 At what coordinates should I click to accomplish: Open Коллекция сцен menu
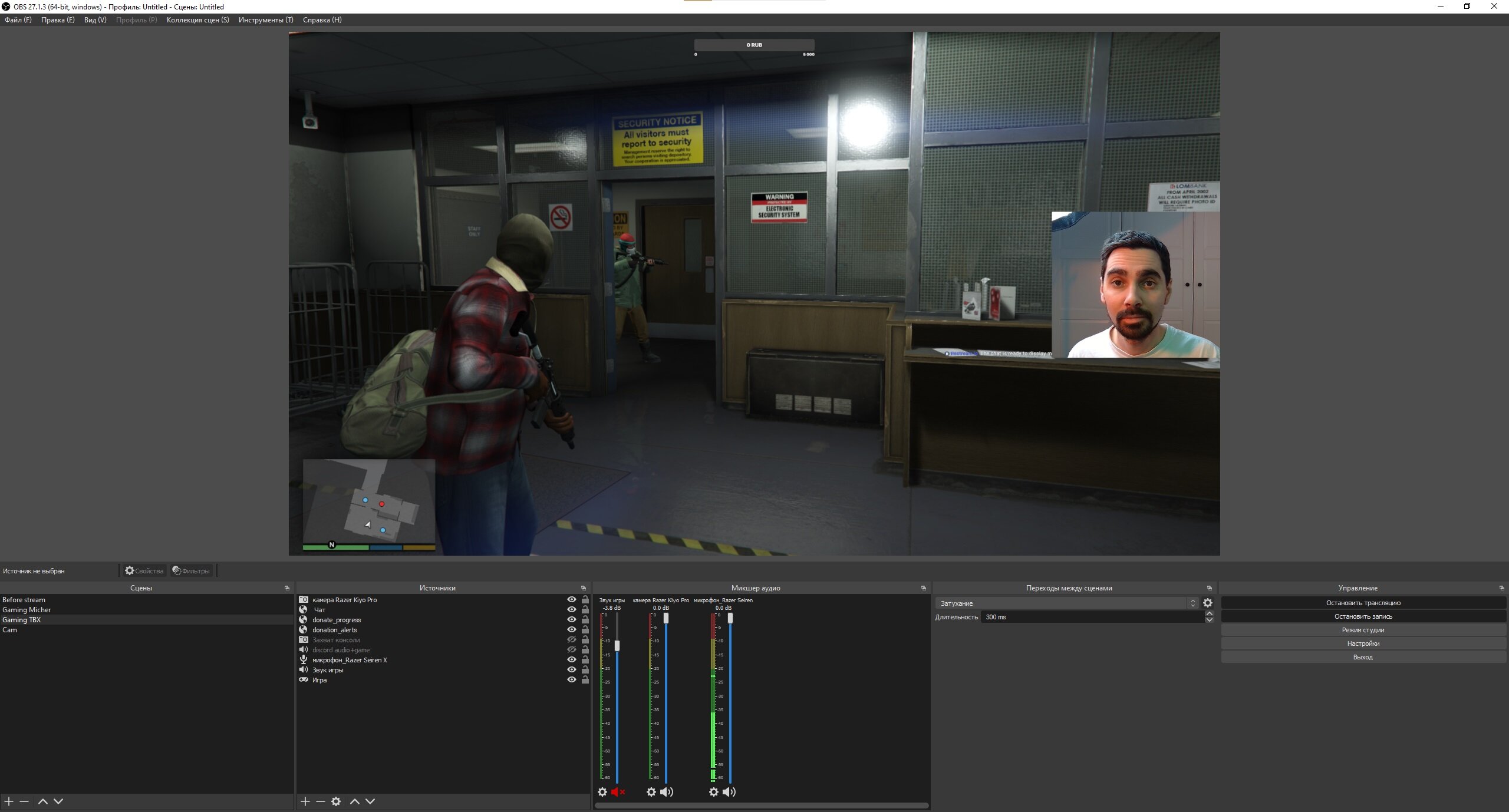197,20
